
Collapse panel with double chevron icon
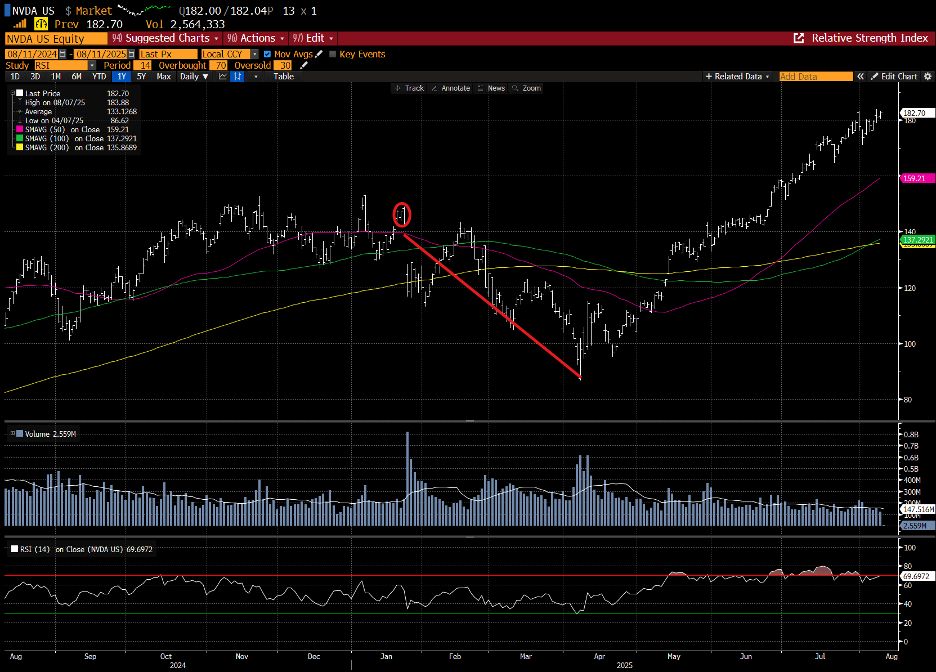pyautogui.click(x=860, y=76)
